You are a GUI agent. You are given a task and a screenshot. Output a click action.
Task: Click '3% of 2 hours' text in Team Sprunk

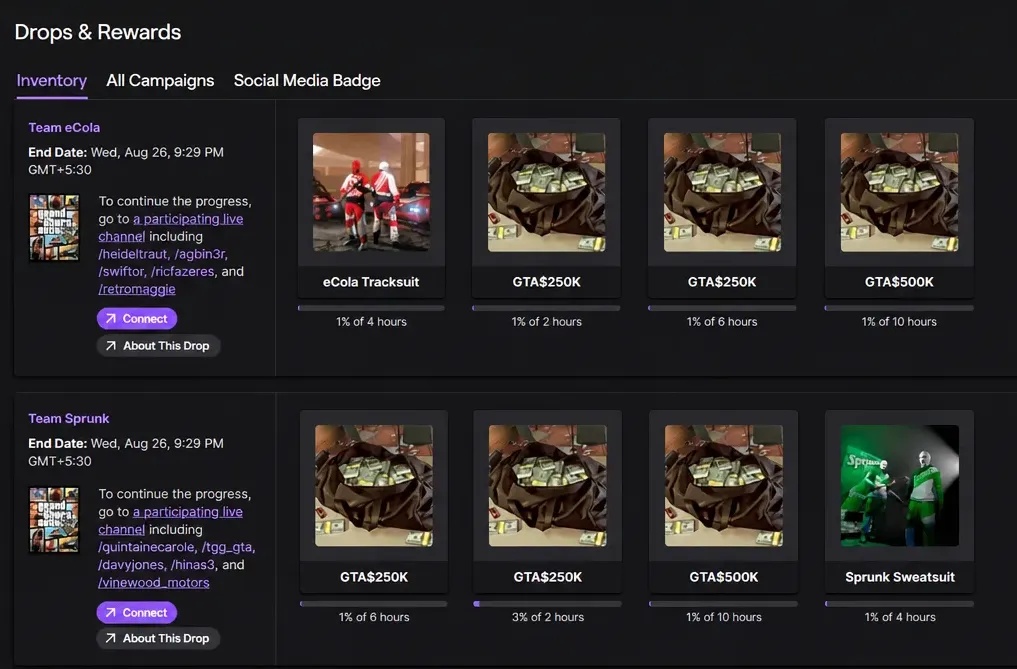(547, 617)
